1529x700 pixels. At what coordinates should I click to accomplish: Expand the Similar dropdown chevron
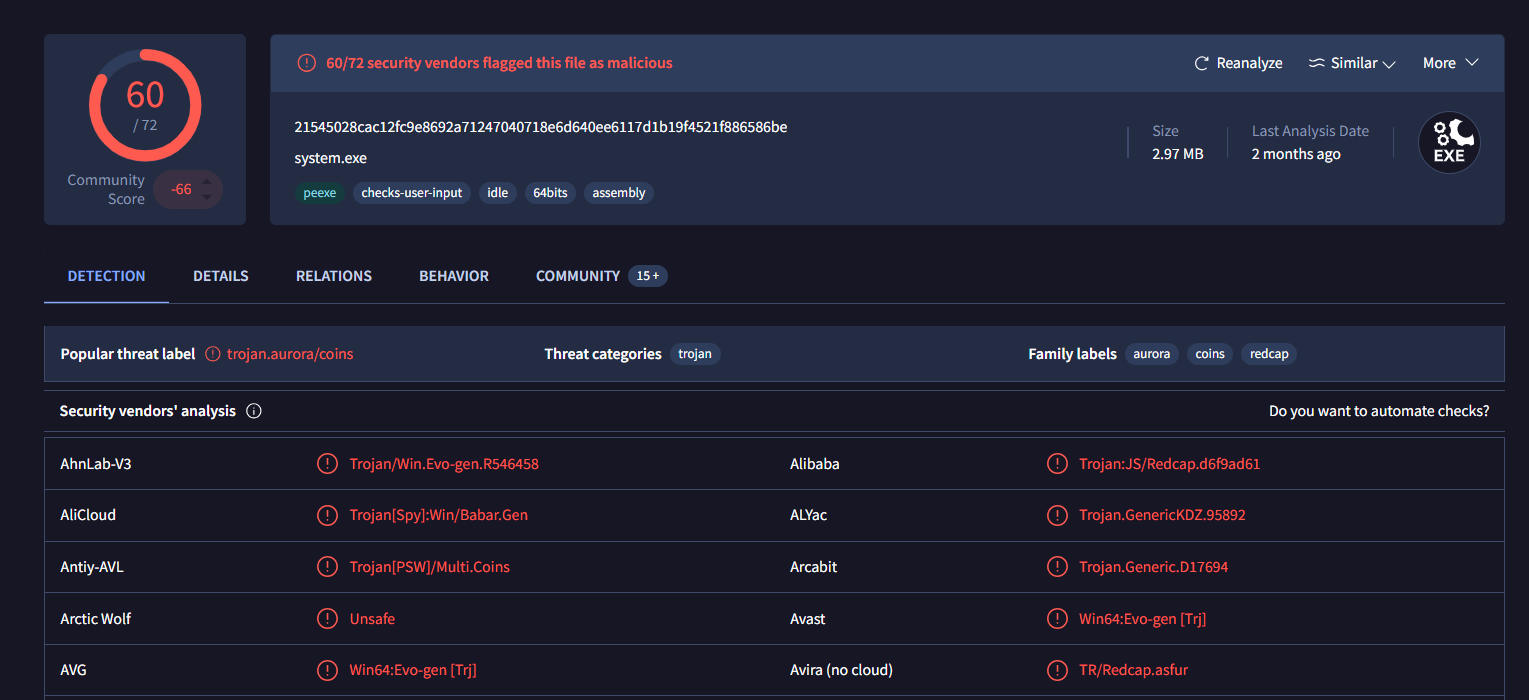pos(1388,64)
